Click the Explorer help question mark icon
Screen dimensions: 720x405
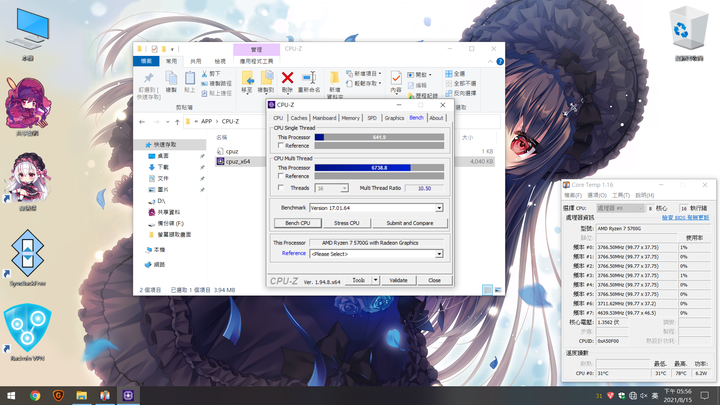coord(500,61)
